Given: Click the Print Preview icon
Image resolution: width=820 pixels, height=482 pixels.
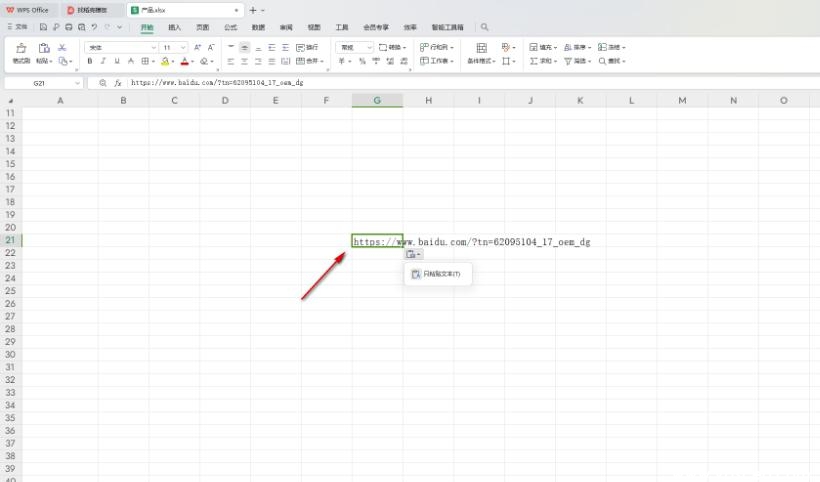Looking at the screenshot, I should point(81,27).
